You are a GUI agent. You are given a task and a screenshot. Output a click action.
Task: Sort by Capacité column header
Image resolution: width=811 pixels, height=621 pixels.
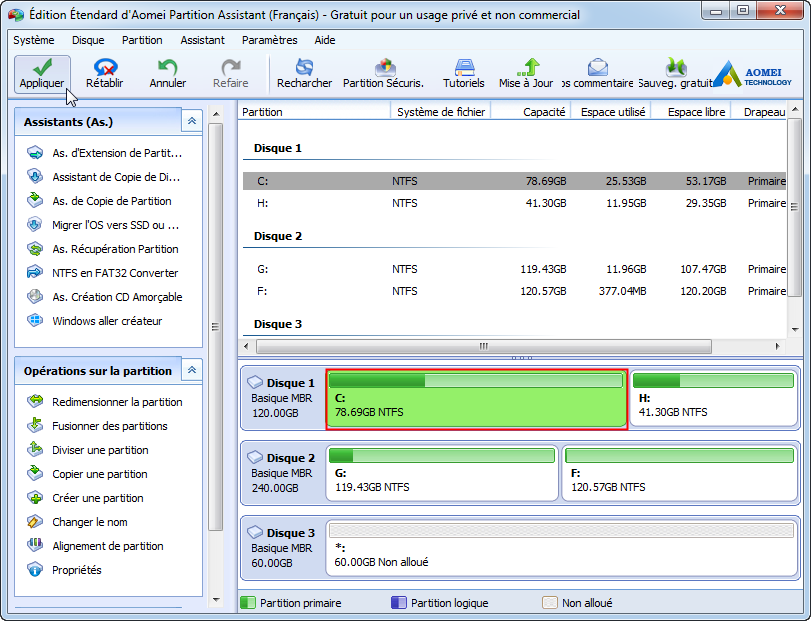(x=531, y=112)
